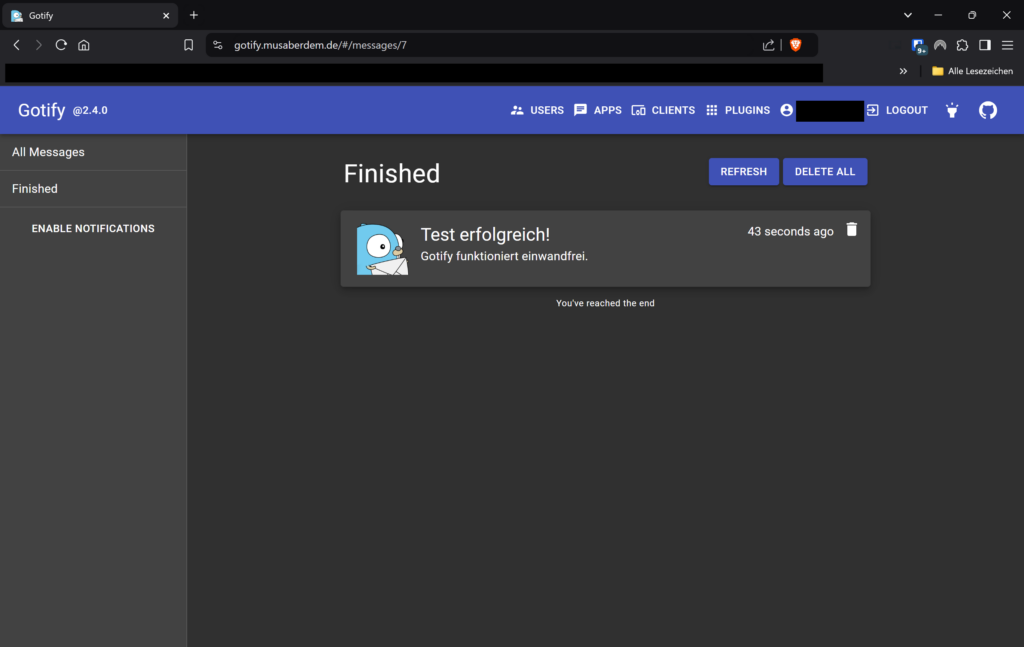The width and height of the screenshot is (1024, 647).
Task: Click the Refresh button
Action: [x=743, y=172]
